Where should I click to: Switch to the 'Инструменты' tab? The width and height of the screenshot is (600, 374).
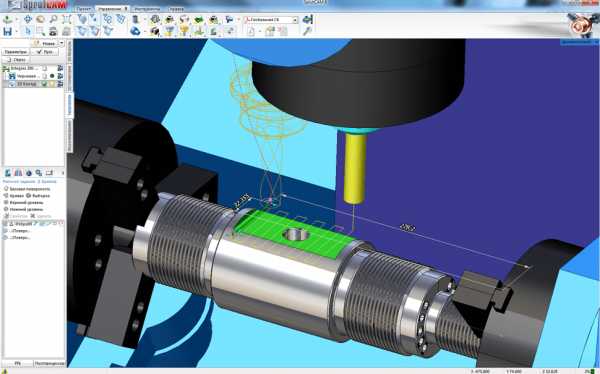[147, 8]
